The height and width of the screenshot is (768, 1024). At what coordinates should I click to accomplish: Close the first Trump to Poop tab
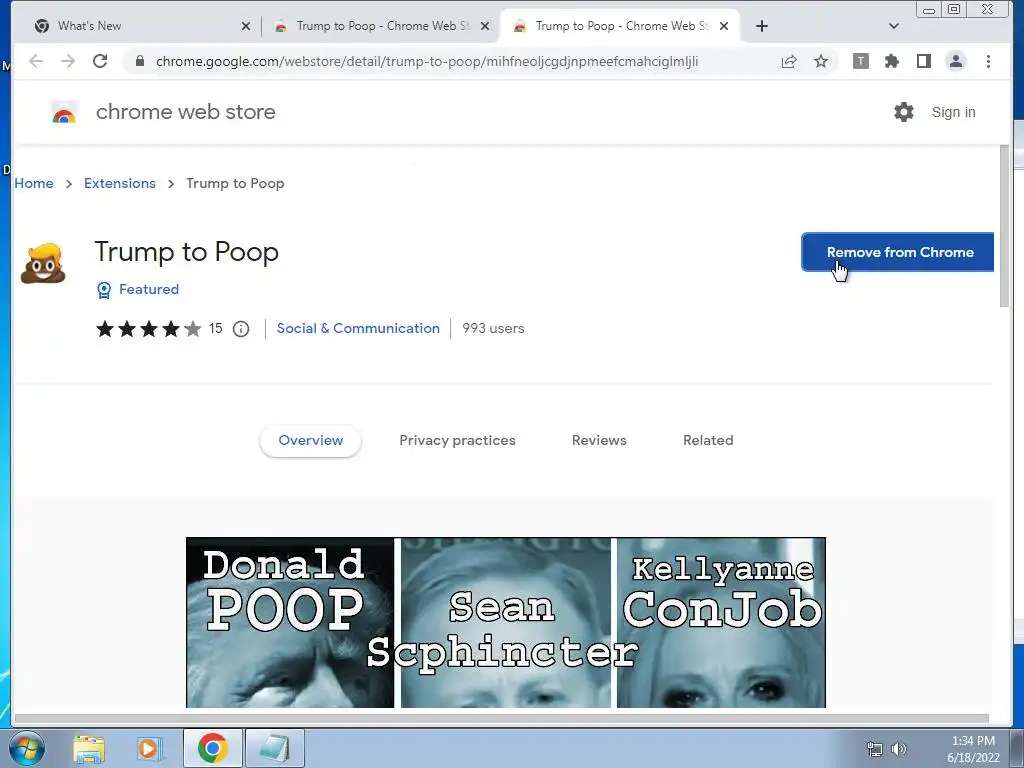click(485, 26)
